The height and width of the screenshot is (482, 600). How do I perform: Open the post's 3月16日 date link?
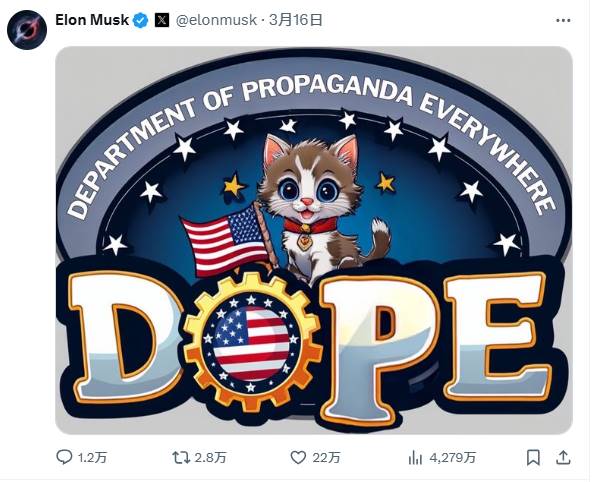[289, 20]
